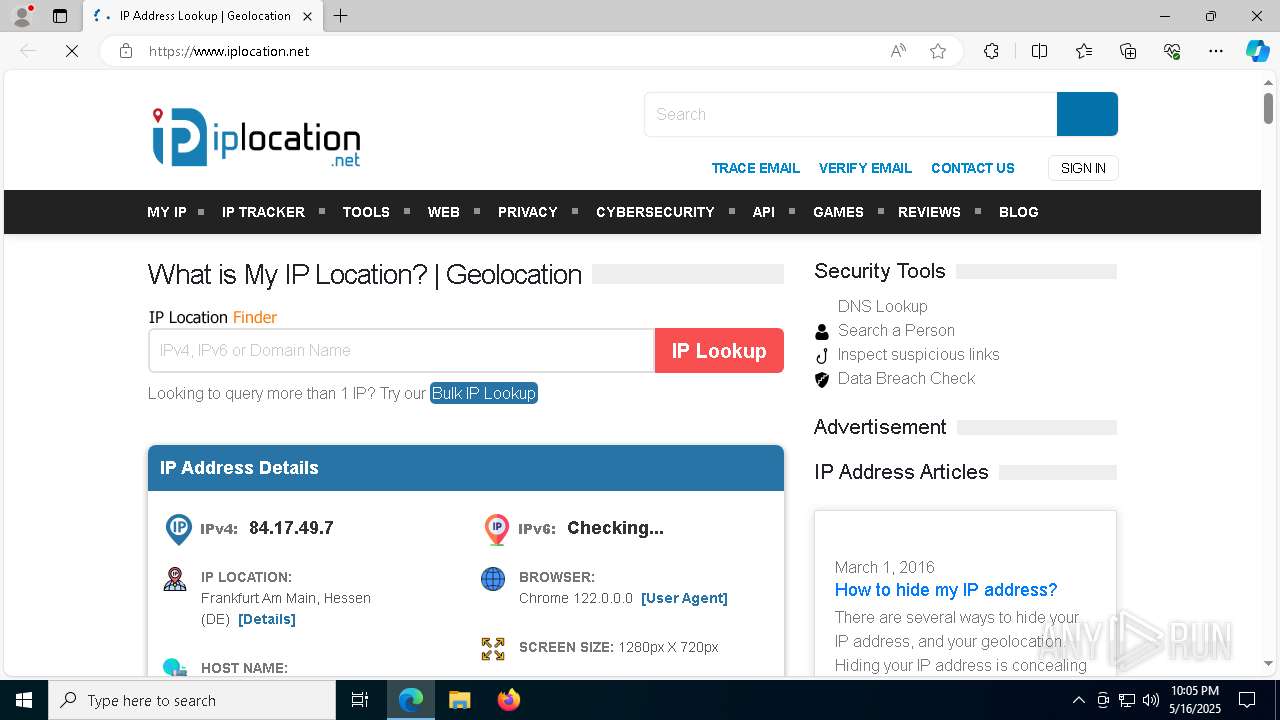Screen dimensions: 1280x720
Task: Click the address bar URL
Action: pos(229,51)
